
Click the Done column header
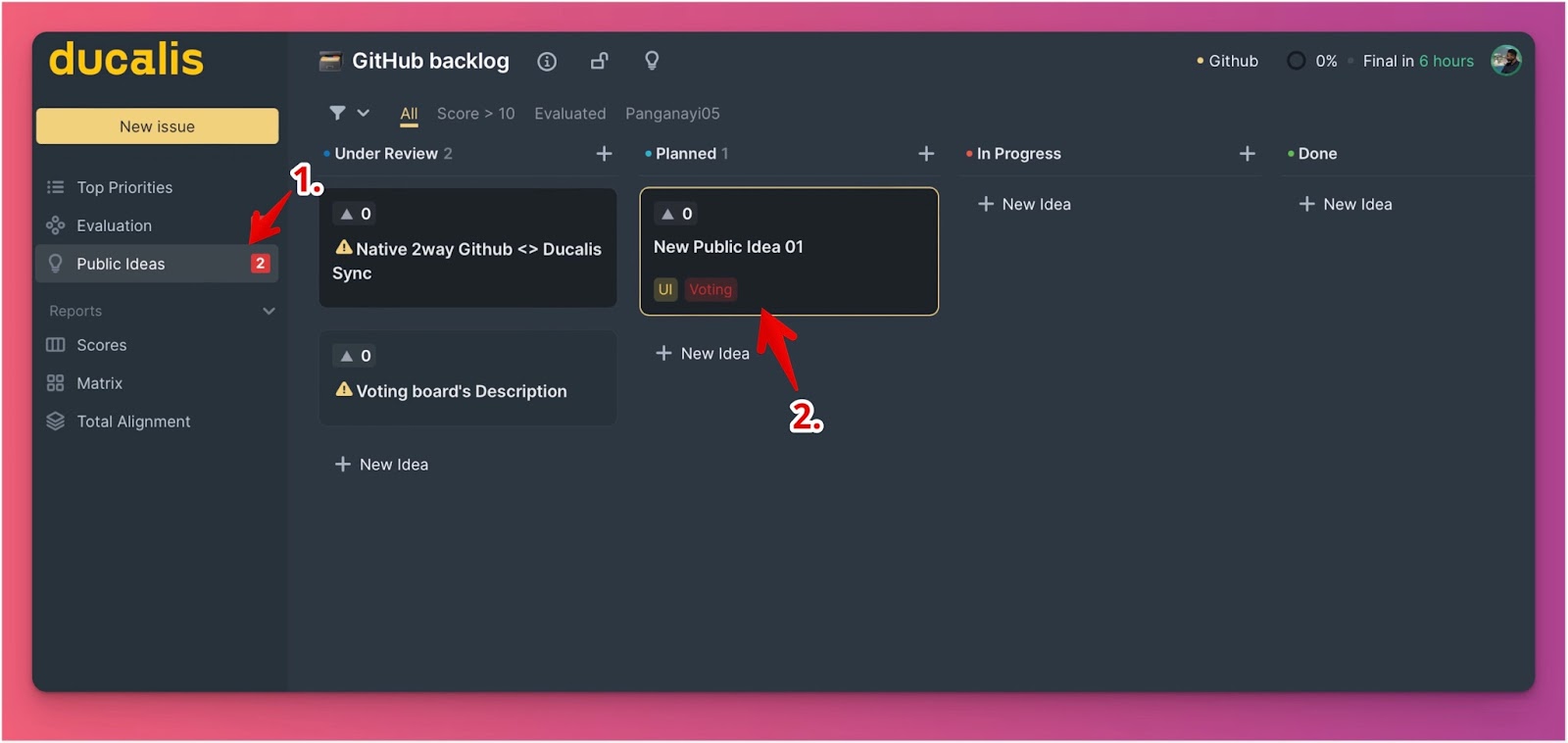(1317, 154)
